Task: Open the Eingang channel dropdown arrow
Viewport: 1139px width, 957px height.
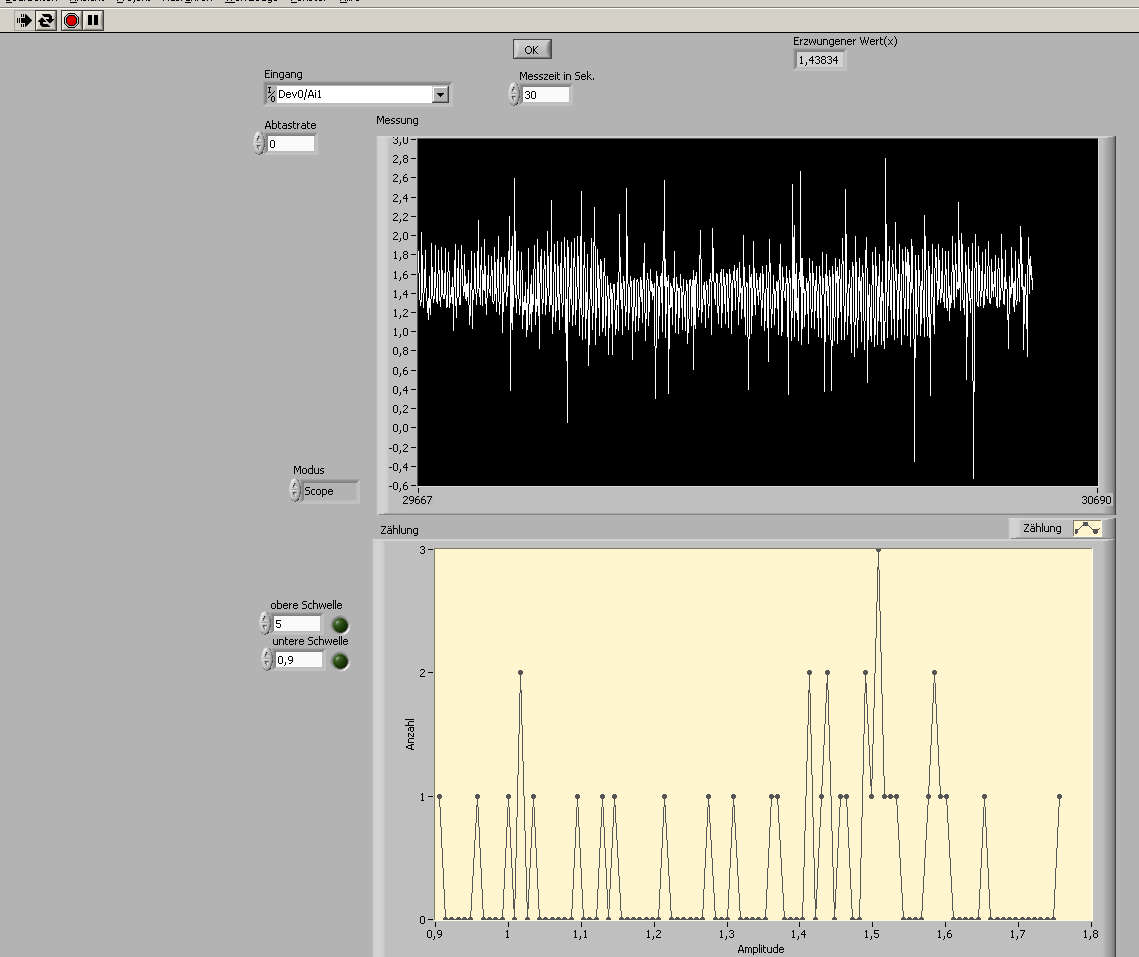Action: (440, 95)
